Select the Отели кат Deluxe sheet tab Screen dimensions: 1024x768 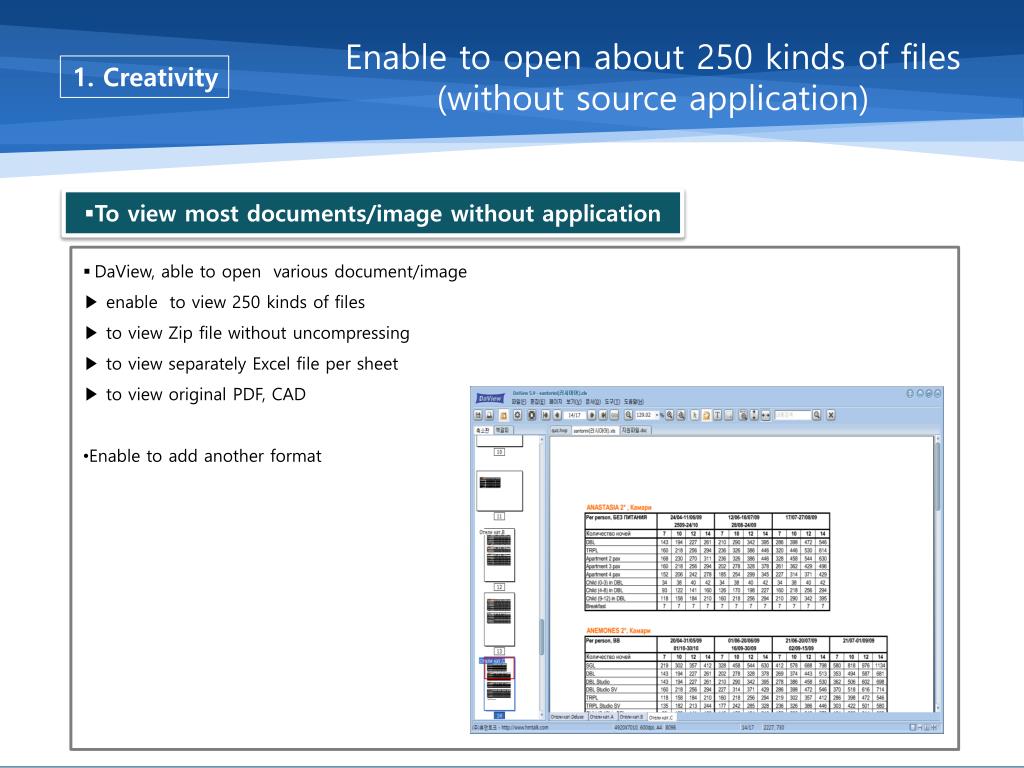pyautogui.click(x=568, y=717)
